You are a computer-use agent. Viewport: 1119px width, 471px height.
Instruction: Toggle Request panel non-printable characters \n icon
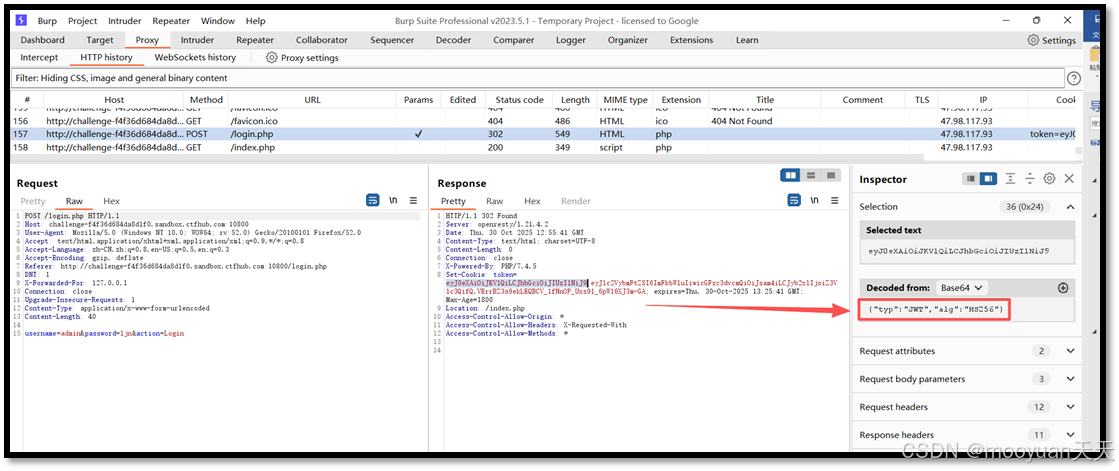point(393,201)
